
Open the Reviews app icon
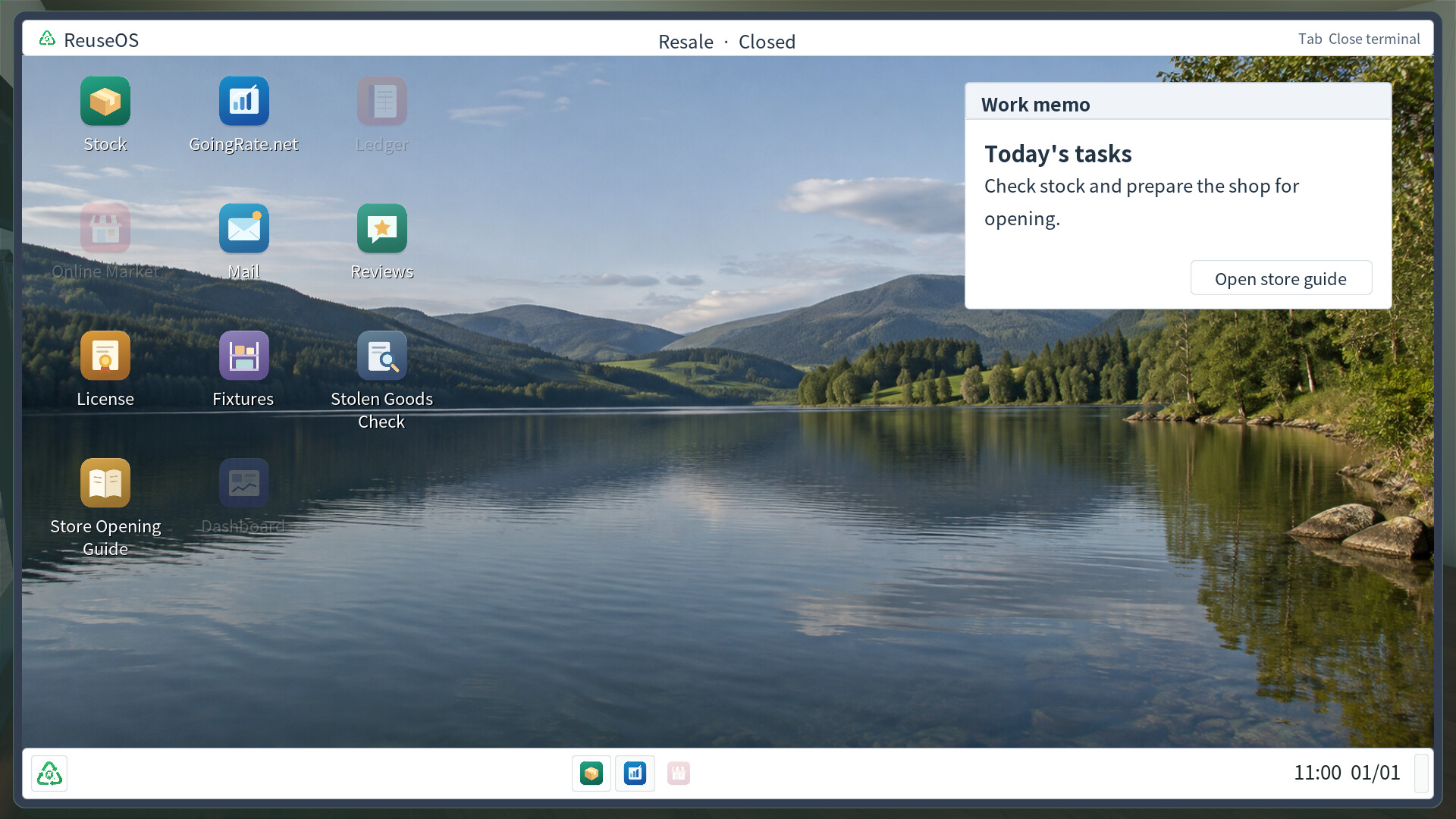point(382,229)
